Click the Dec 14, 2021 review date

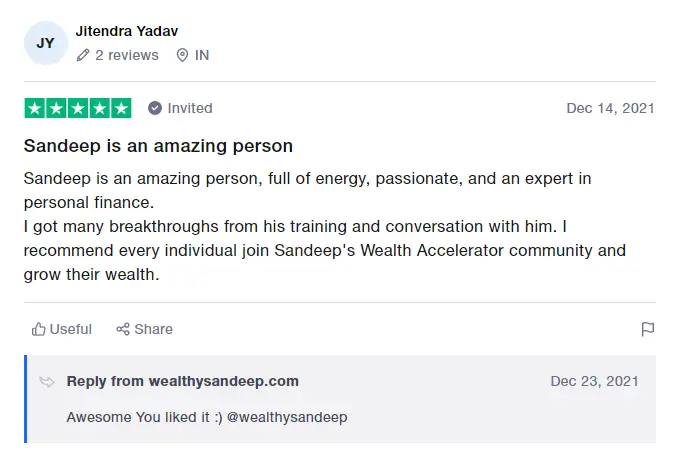[610, 108]
